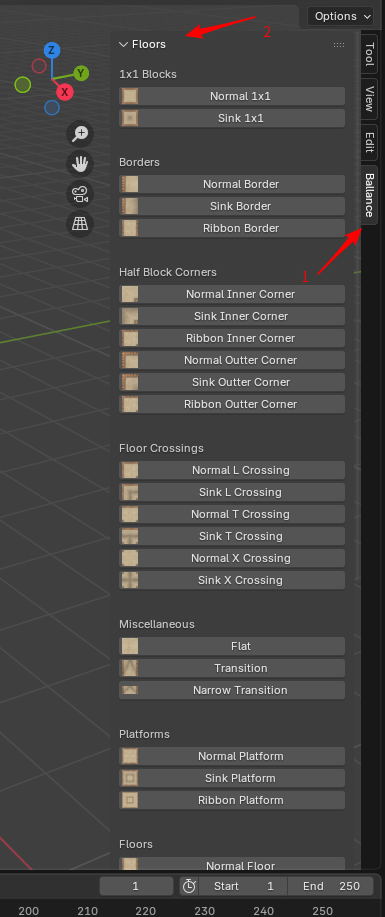Click the green Y axis gizmo circle
The width and height of the screenshot is (385, 917).
[81, 73]
